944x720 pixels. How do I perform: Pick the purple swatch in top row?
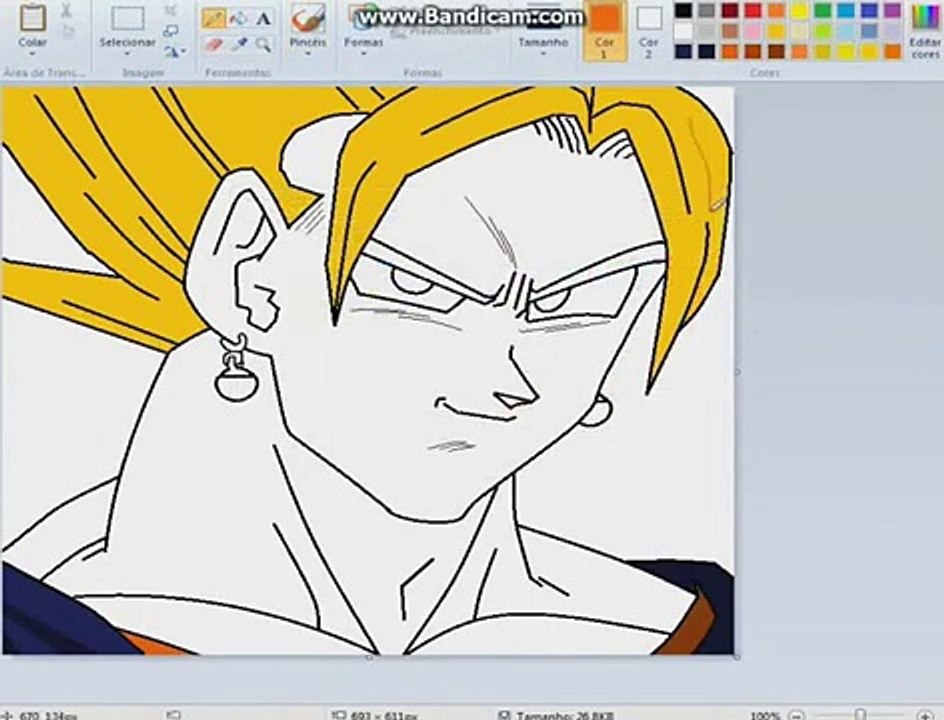pyautogui.click(x=893, y=10)
